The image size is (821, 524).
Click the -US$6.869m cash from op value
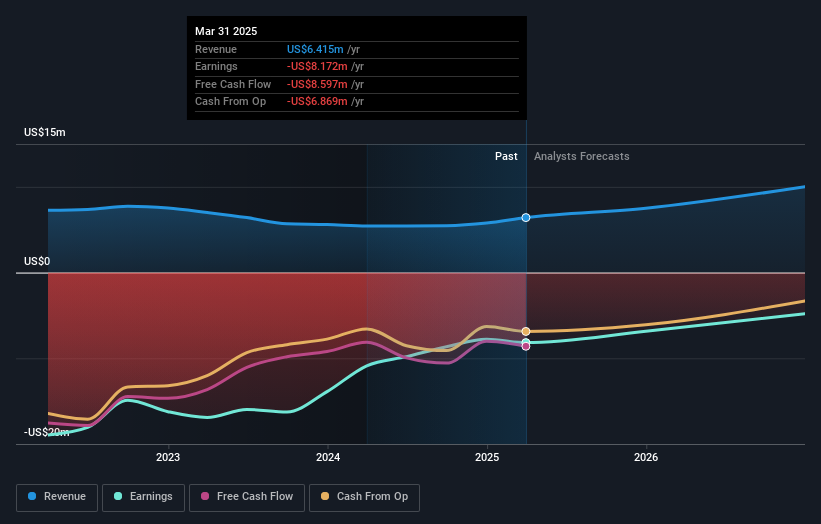click(x=317, y=102)
